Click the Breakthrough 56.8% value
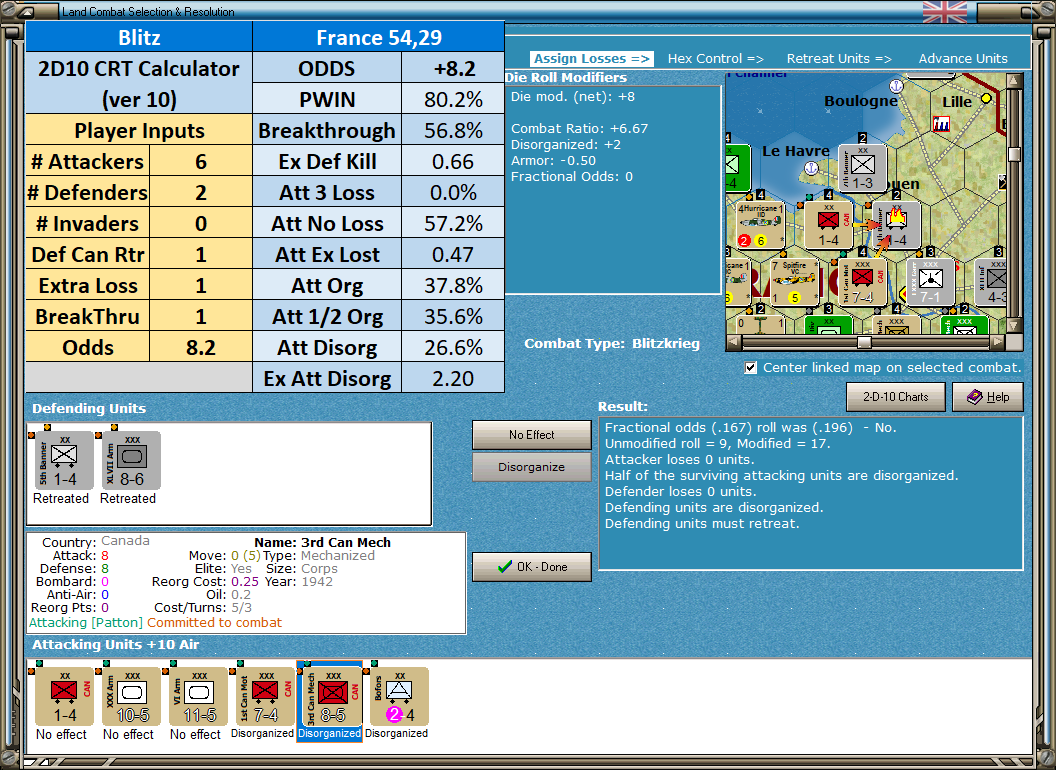1056x770 pixels. [x=453, y=131]
